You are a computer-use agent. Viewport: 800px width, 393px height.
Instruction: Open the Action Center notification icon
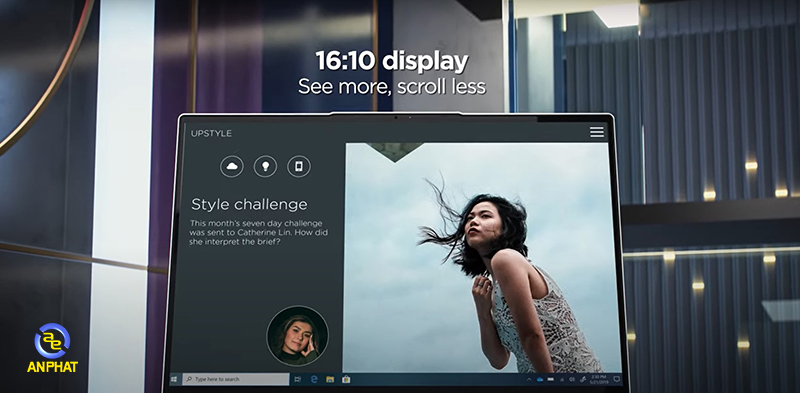point(616,379)
